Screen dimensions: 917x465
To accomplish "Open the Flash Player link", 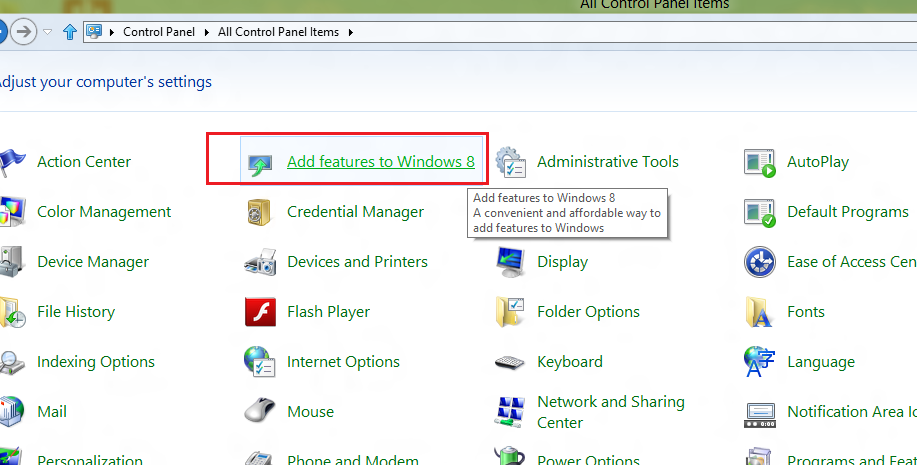I will [329, 312].
